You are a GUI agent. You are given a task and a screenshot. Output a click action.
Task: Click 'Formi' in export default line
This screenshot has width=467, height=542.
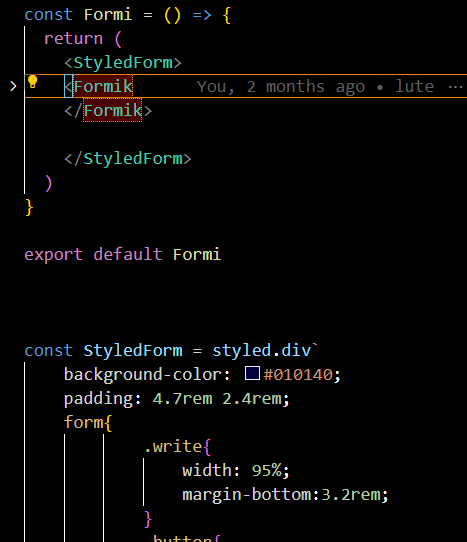197,255
